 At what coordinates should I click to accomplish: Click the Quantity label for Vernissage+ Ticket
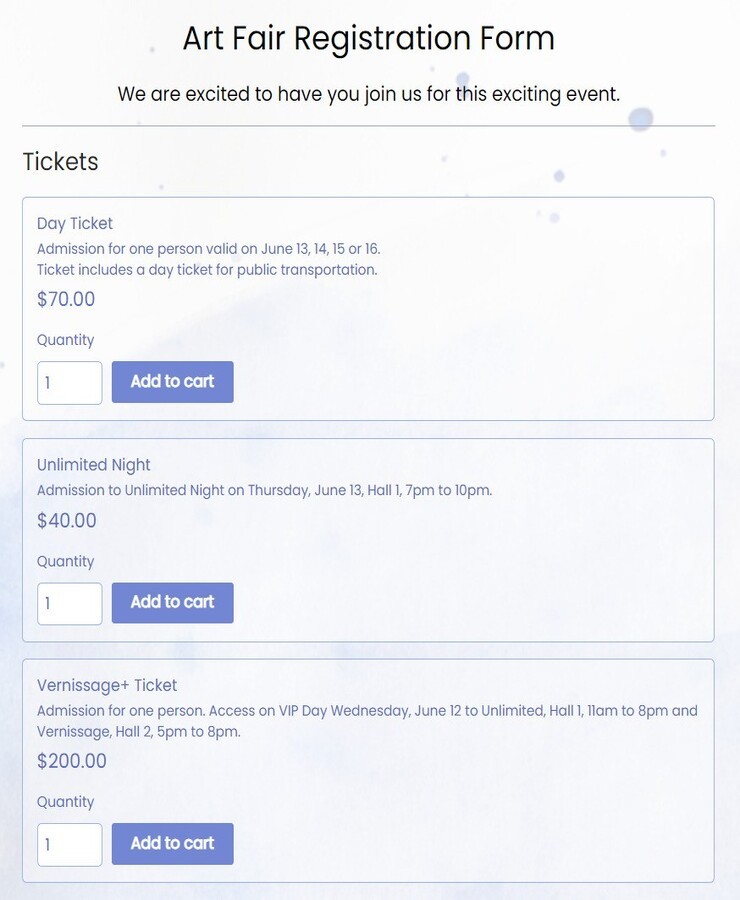[x=65, y=799]
